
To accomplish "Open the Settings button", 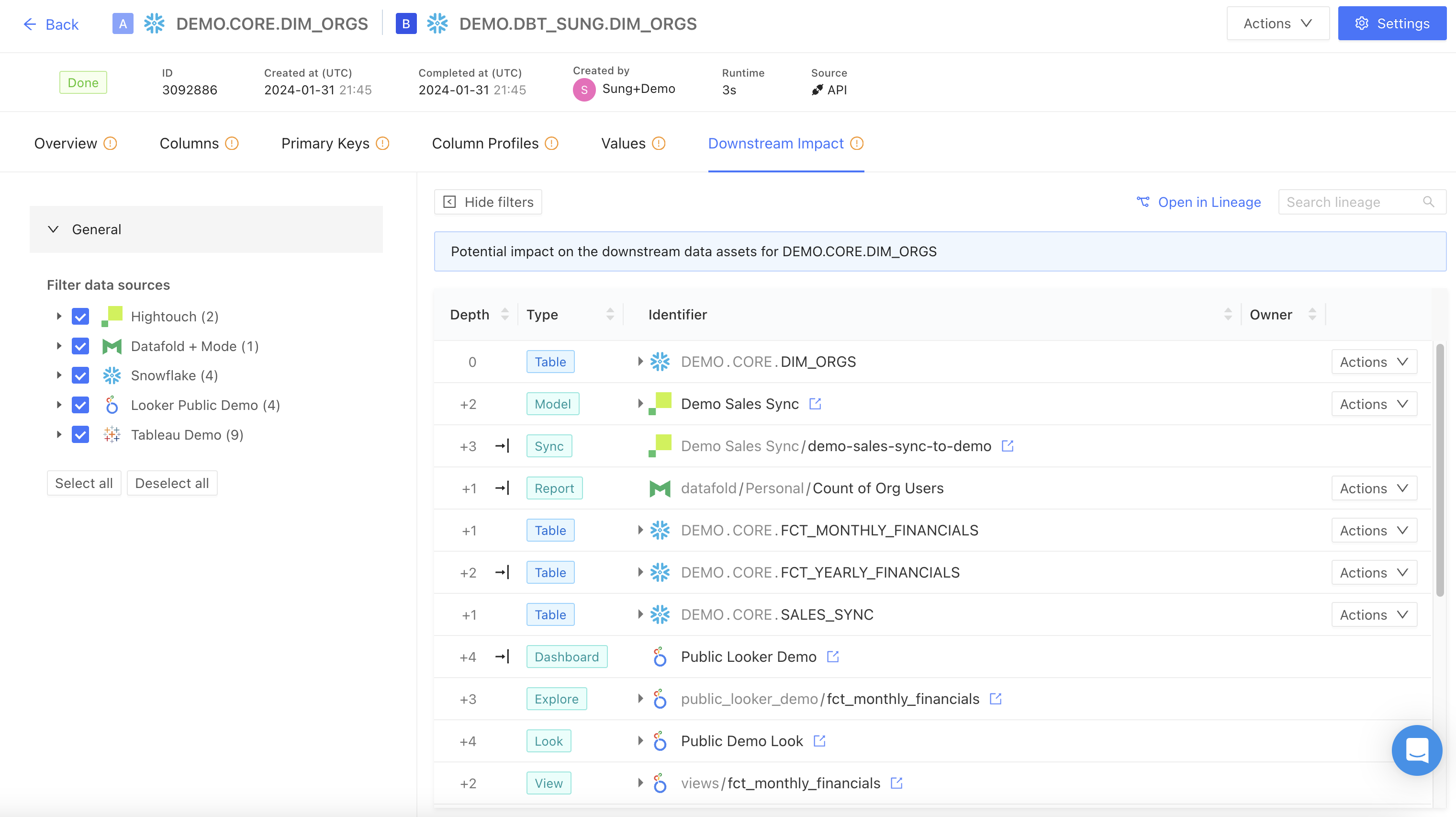I will [x=1392, y=24].
